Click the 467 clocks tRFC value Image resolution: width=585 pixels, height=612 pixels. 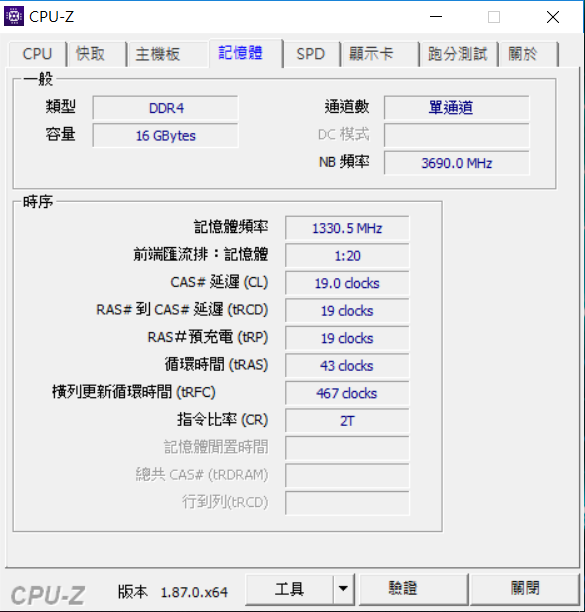point(347,393)
